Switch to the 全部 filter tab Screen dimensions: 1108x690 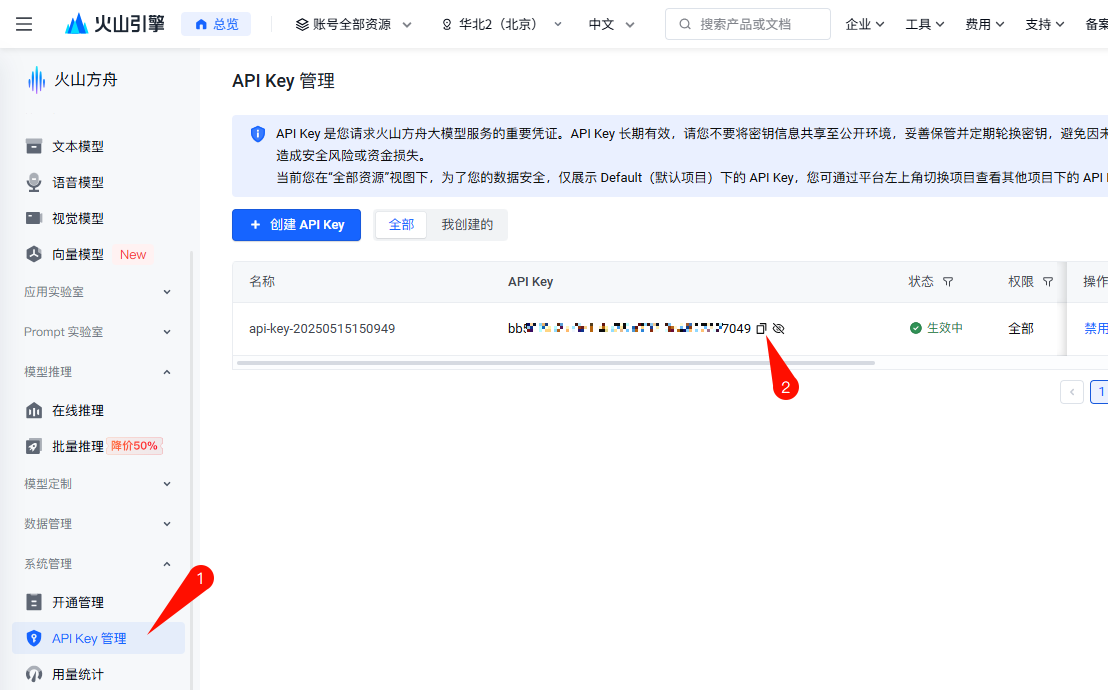pos(401,225)
